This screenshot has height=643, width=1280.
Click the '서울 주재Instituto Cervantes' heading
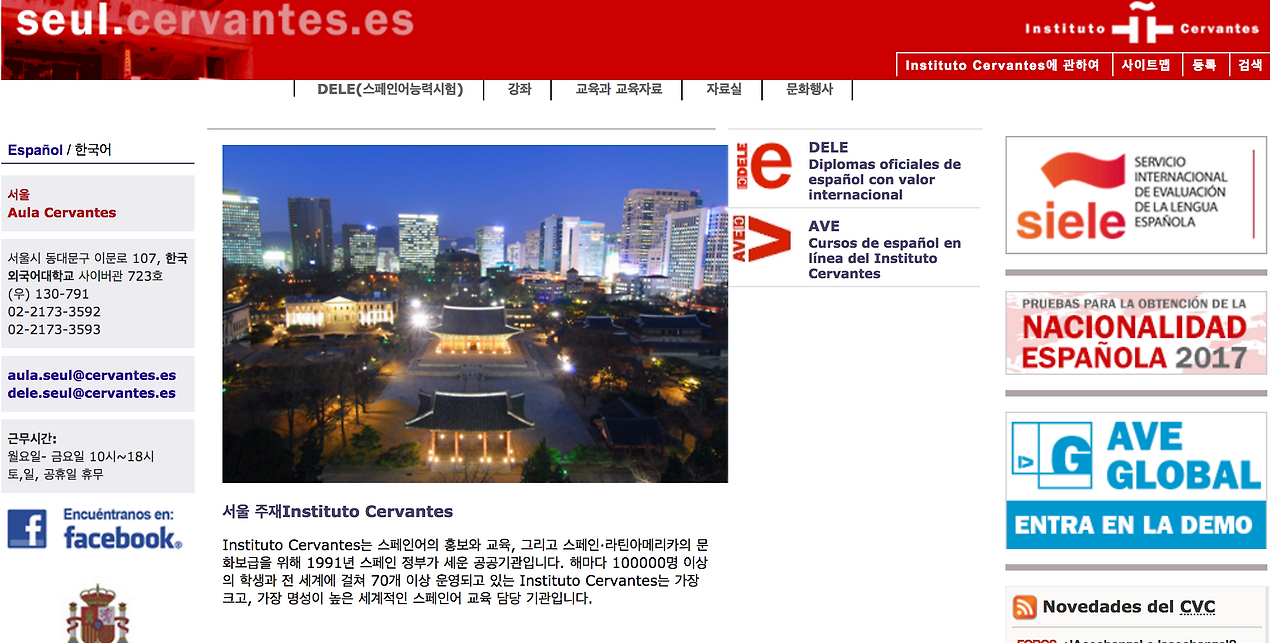tap(338, 511)
